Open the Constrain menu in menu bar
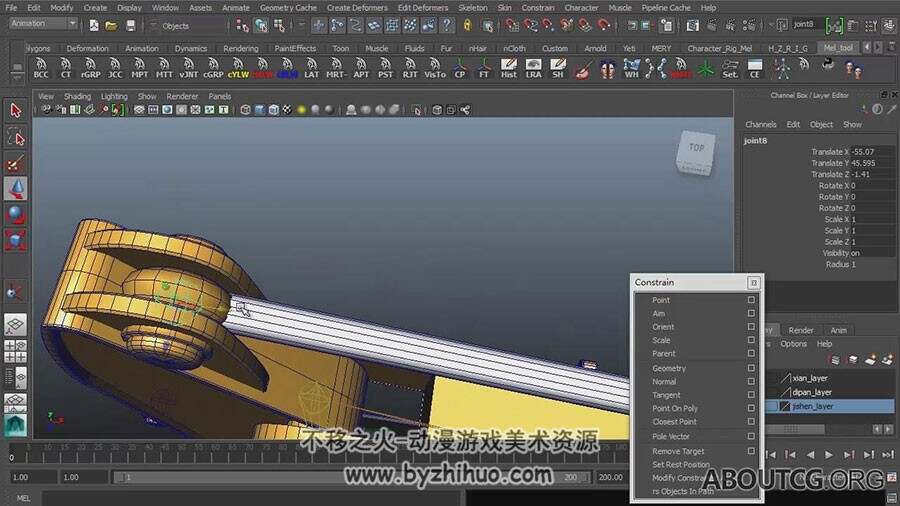 coord(538,7)
